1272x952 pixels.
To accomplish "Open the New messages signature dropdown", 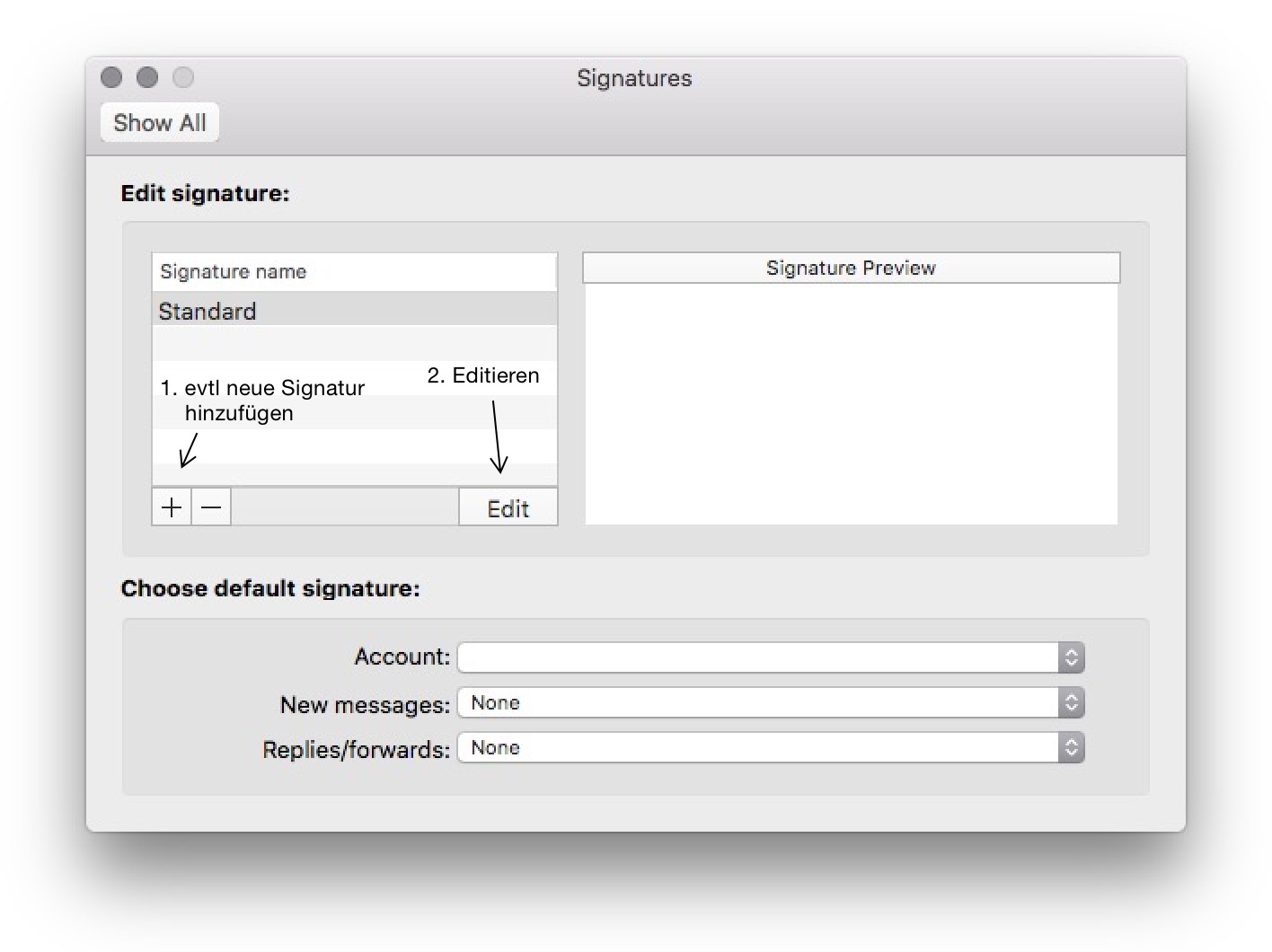I will click(759, 703).
